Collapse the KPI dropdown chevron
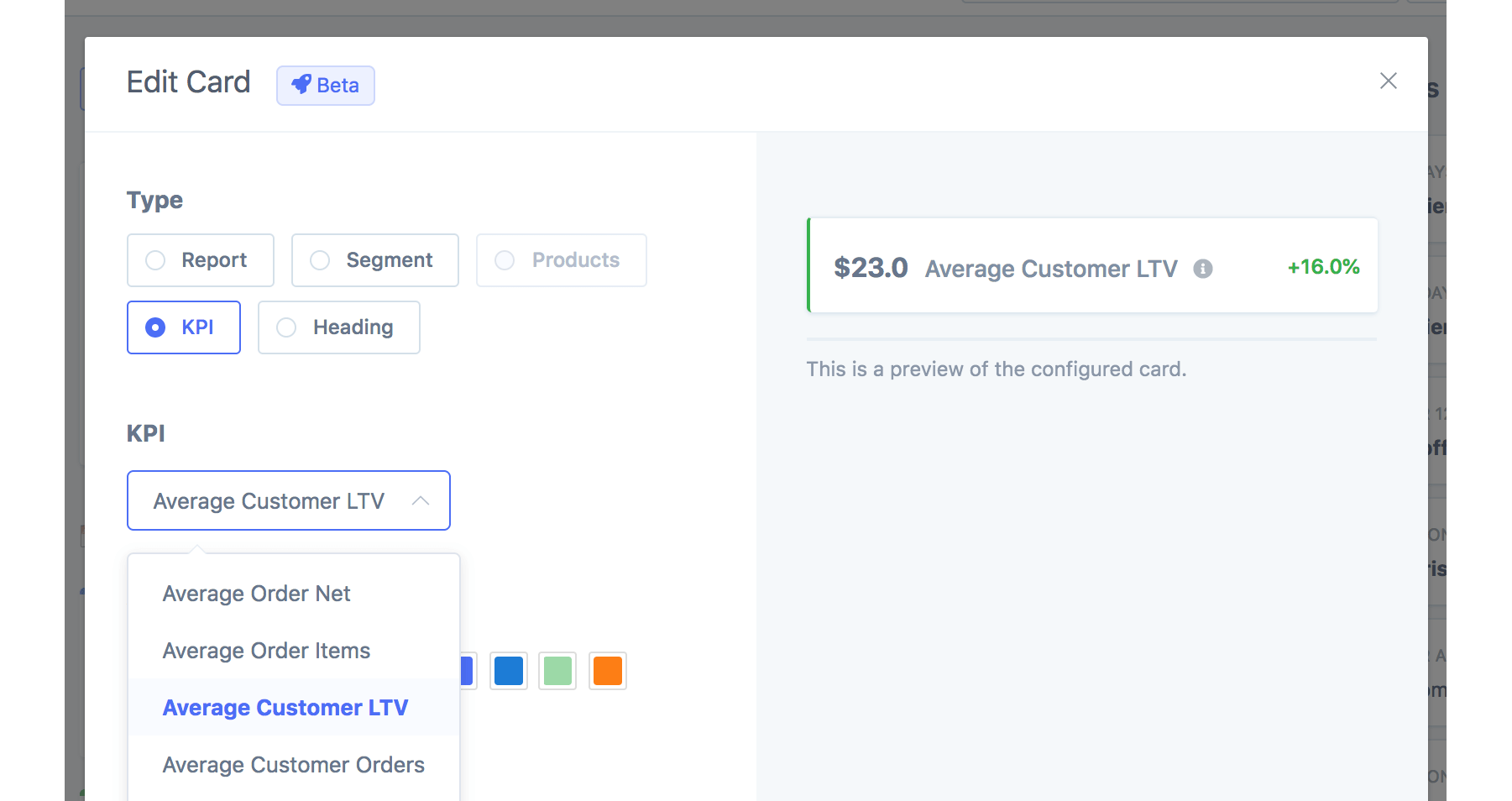 421,501
